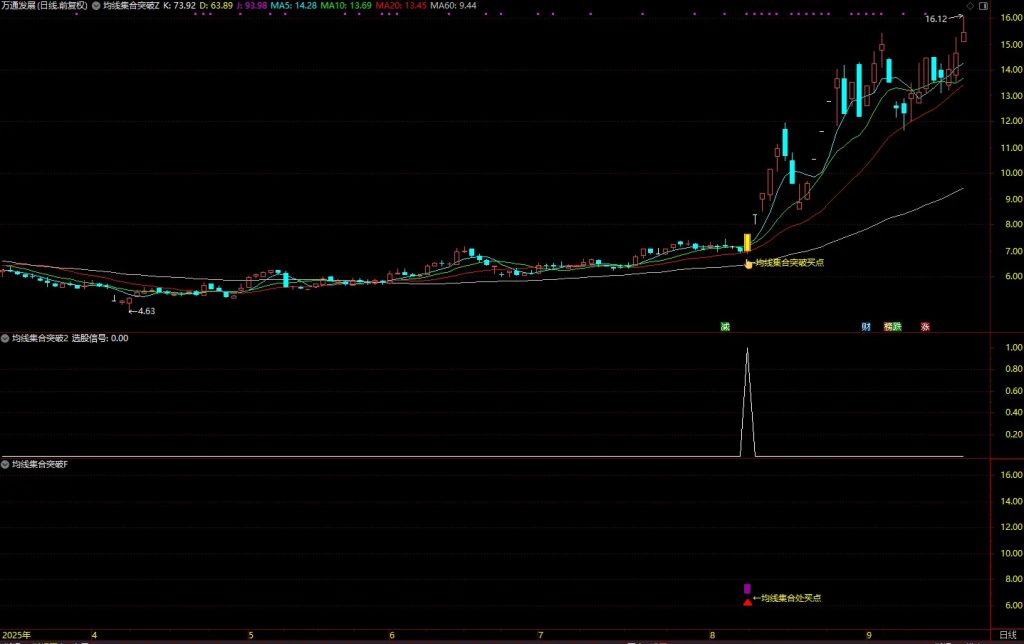Screen dimensions: 1024x644
Task: Click the purple block signal marker
Action: pyautogui.click(x=747, y=589)
